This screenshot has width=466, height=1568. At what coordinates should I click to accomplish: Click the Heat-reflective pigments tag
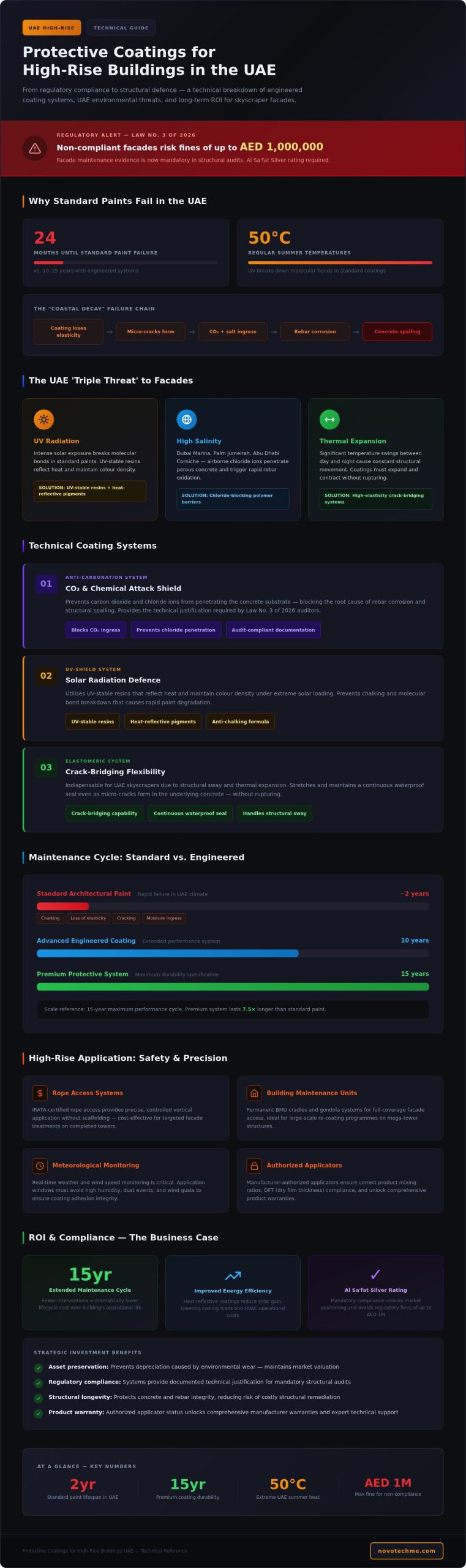tap(163, 722)
